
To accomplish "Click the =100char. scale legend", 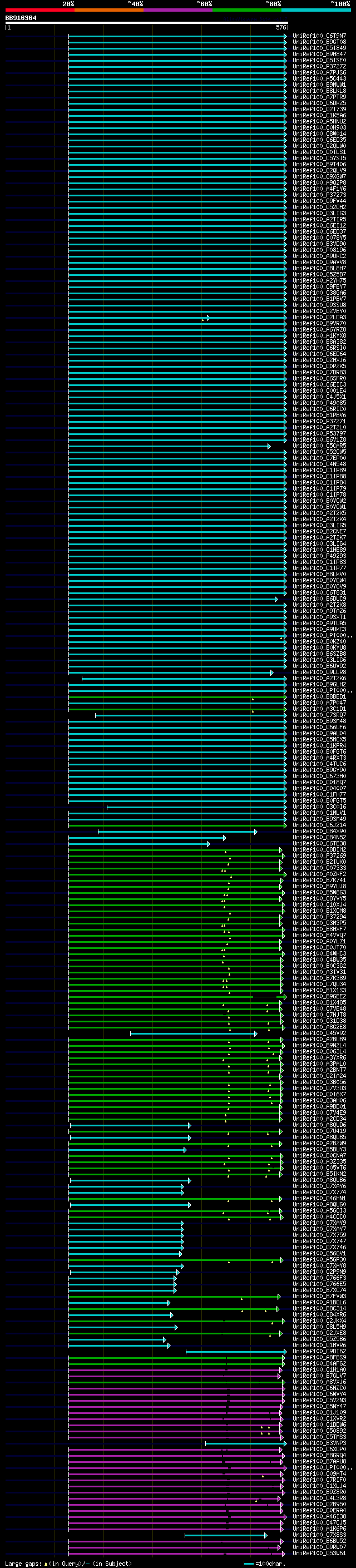I will (x=265, y=1563).
